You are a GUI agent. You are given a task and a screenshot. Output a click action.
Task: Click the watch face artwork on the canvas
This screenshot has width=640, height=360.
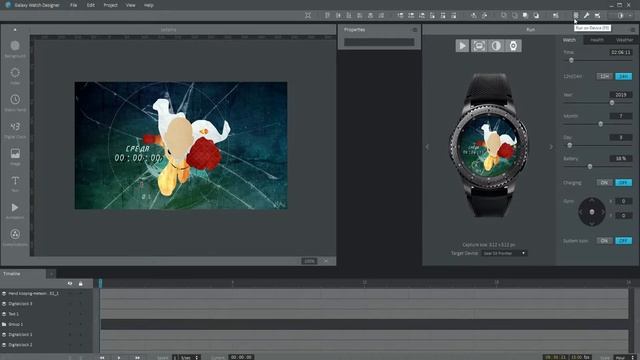pyautogui.click(x=181, y=146)
